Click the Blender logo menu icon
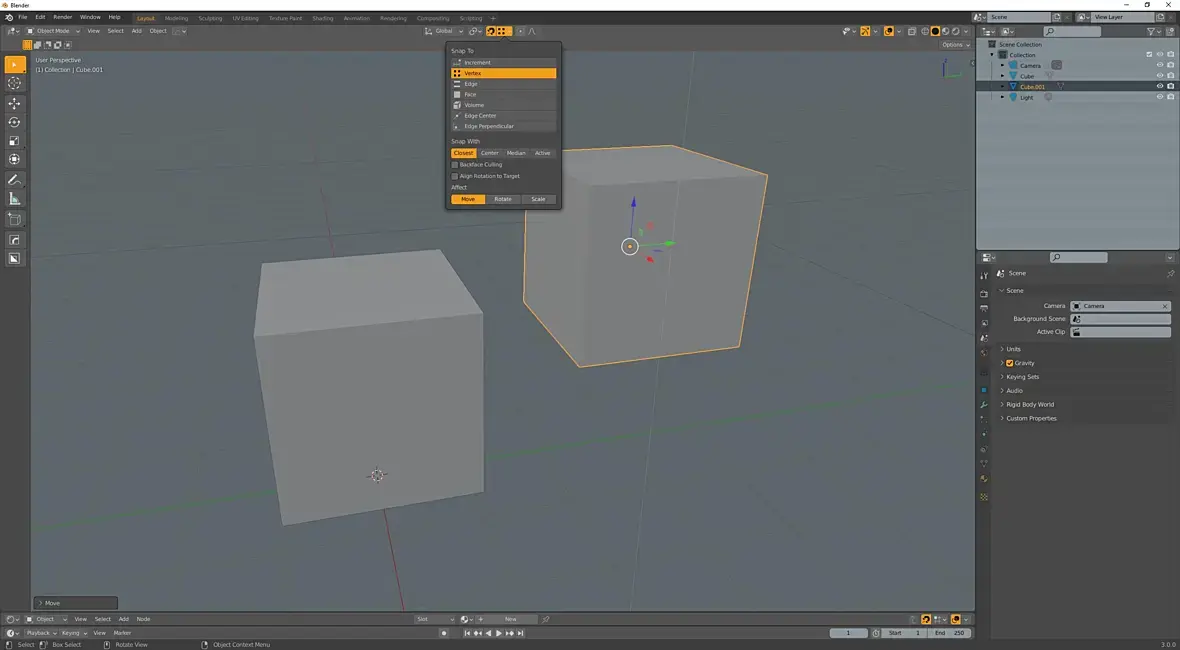 tap(9, 17)
